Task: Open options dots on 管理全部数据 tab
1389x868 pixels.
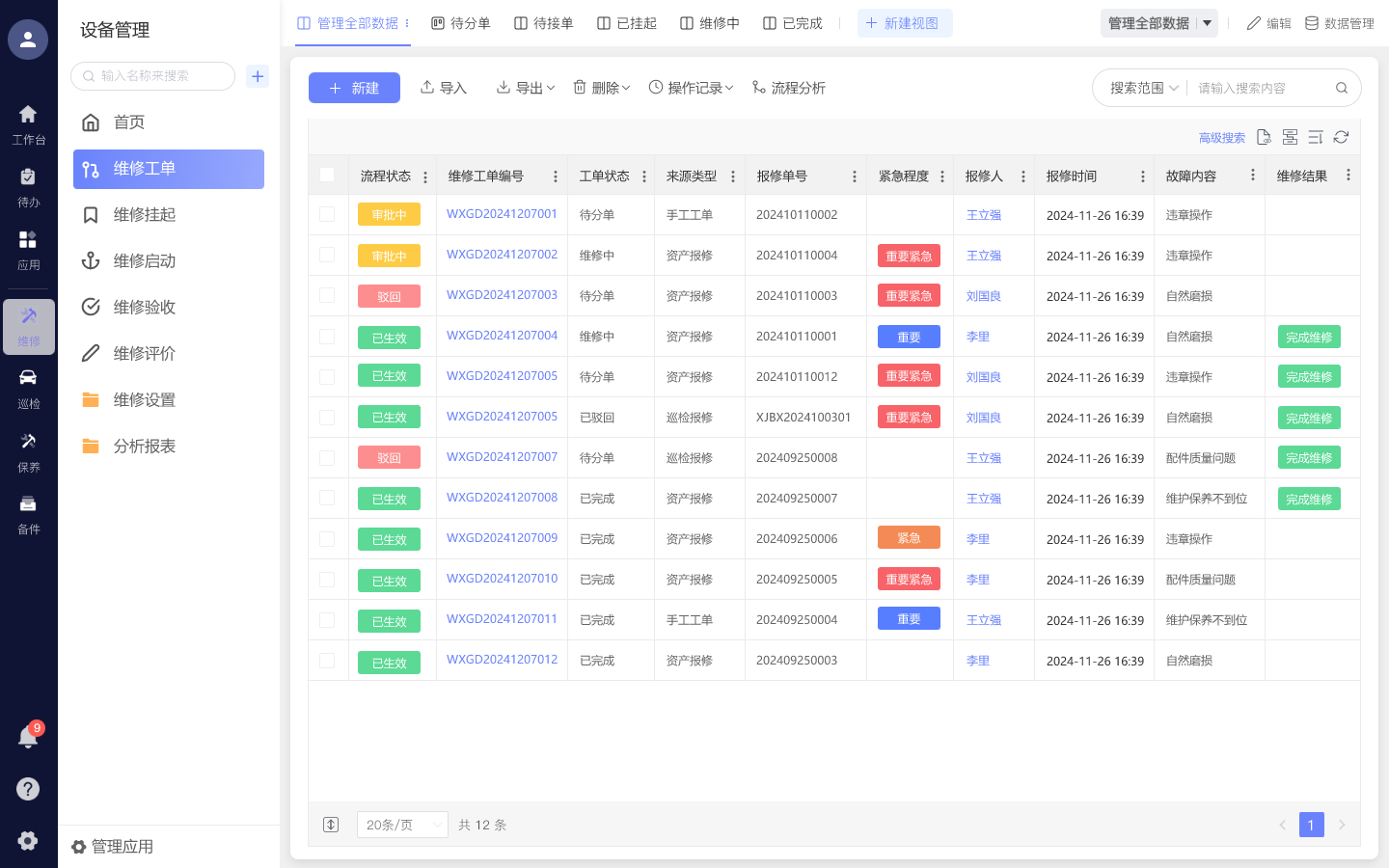Action: [407, 23]
